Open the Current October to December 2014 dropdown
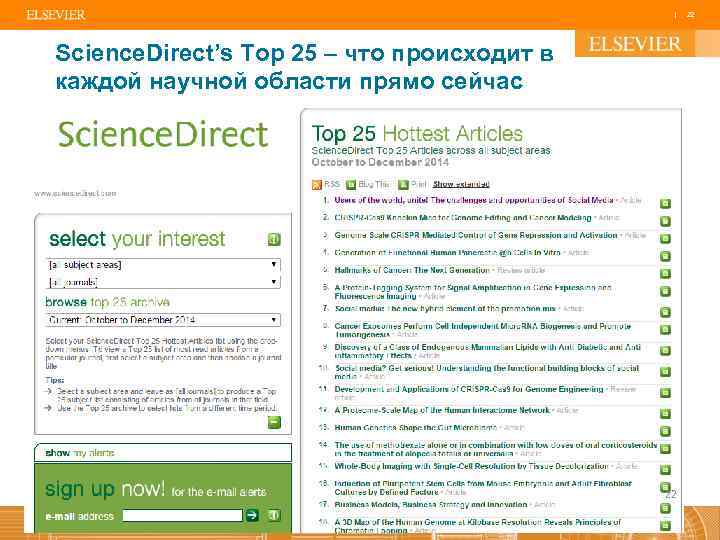Viewport: 720px width, 540px height. 163,320
